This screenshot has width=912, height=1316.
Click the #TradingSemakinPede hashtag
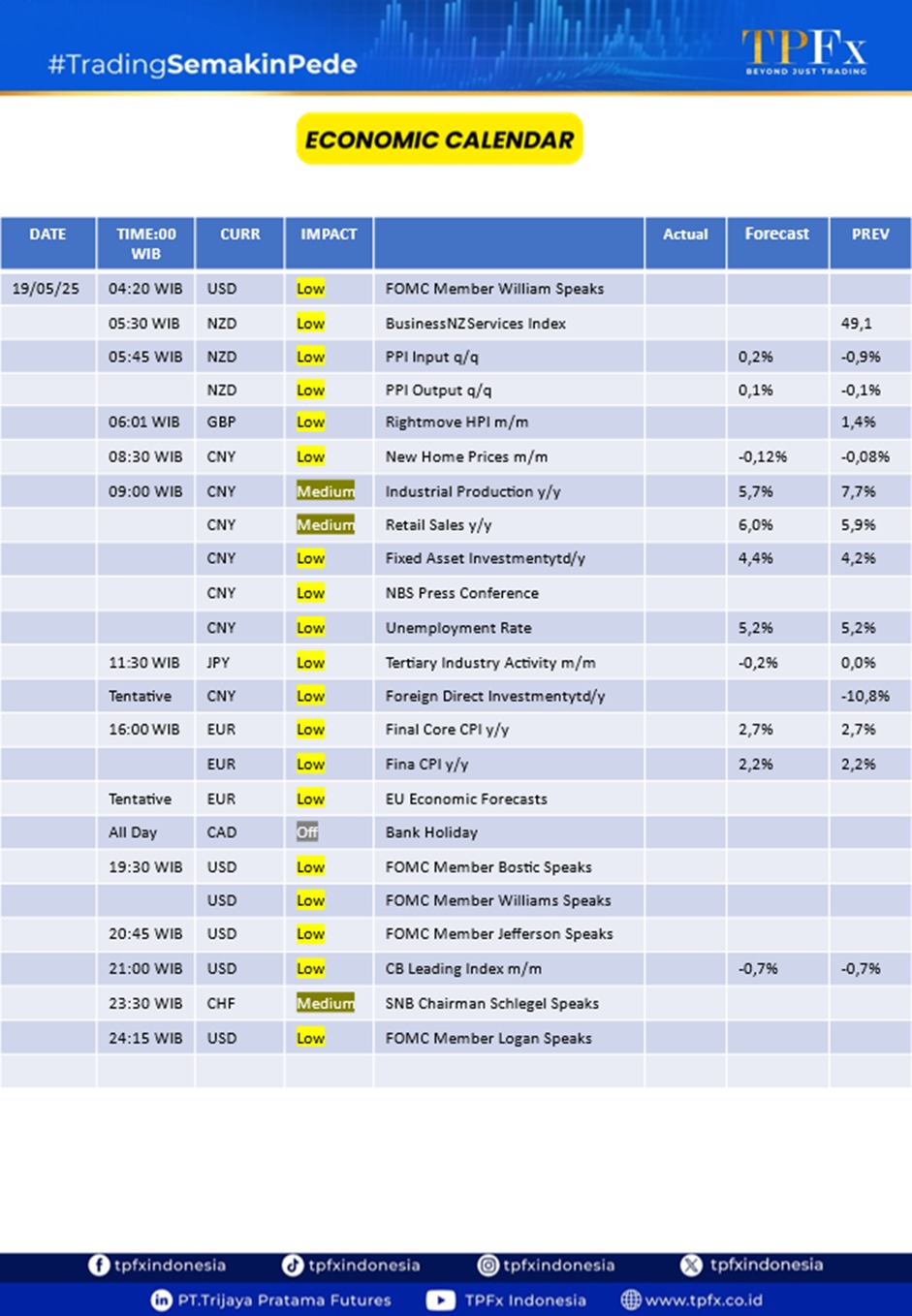(203, 65)
